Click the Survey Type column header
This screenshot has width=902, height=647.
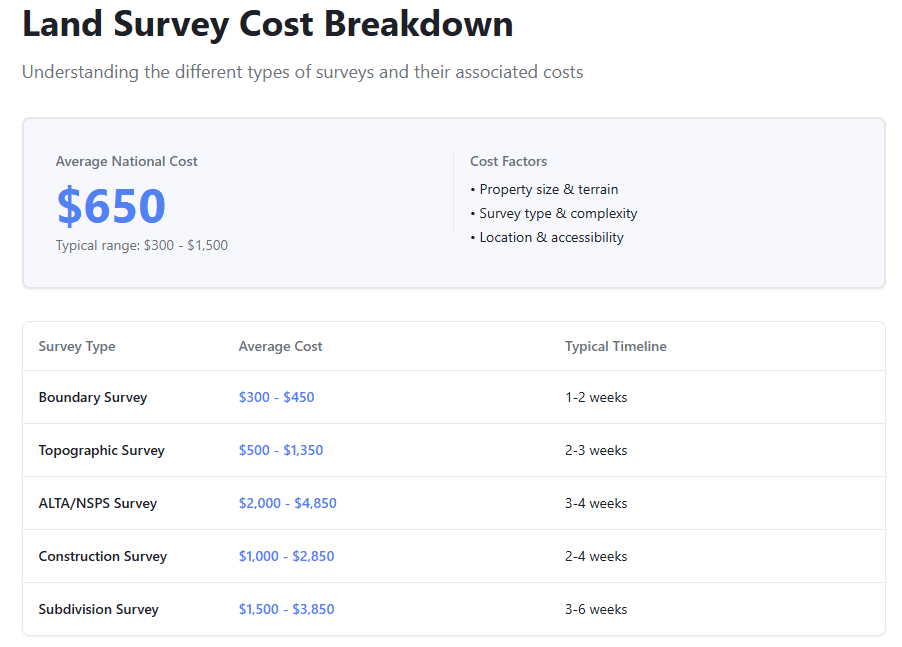pos(77,346)
